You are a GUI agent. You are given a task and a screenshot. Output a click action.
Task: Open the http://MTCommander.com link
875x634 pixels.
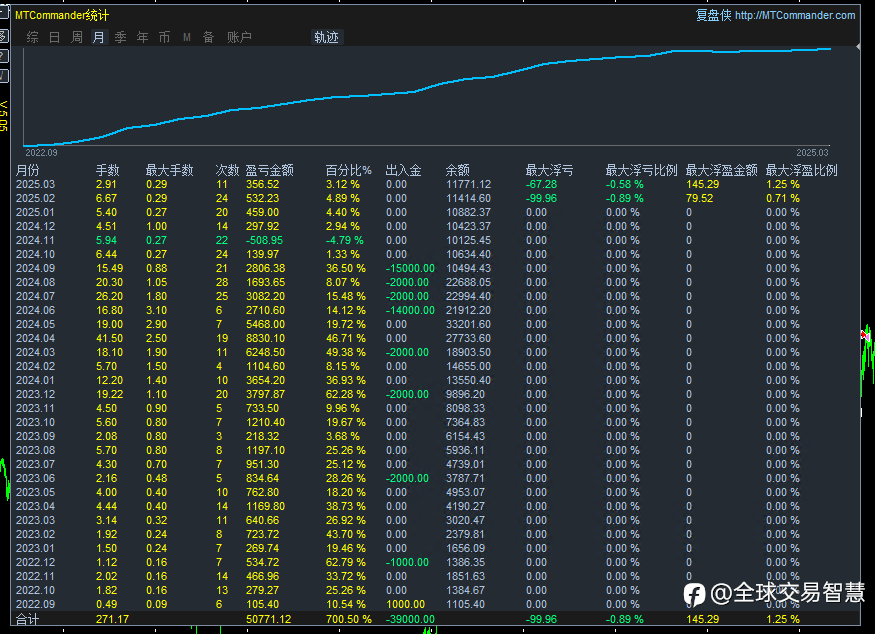(x=795, y=15)
